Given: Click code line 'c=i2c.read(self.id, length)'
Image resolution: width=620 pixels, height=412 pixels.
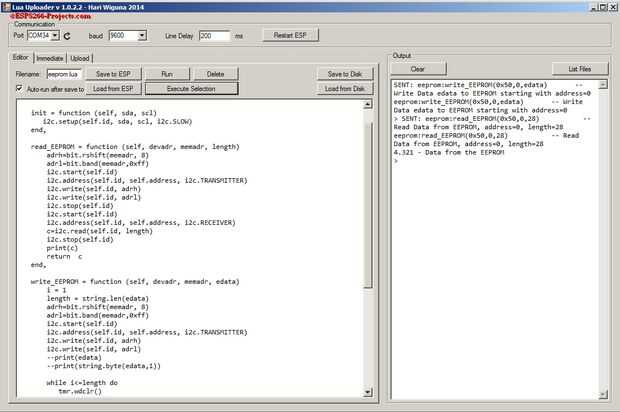Looking at the screenshot, I should coord(100,231).
